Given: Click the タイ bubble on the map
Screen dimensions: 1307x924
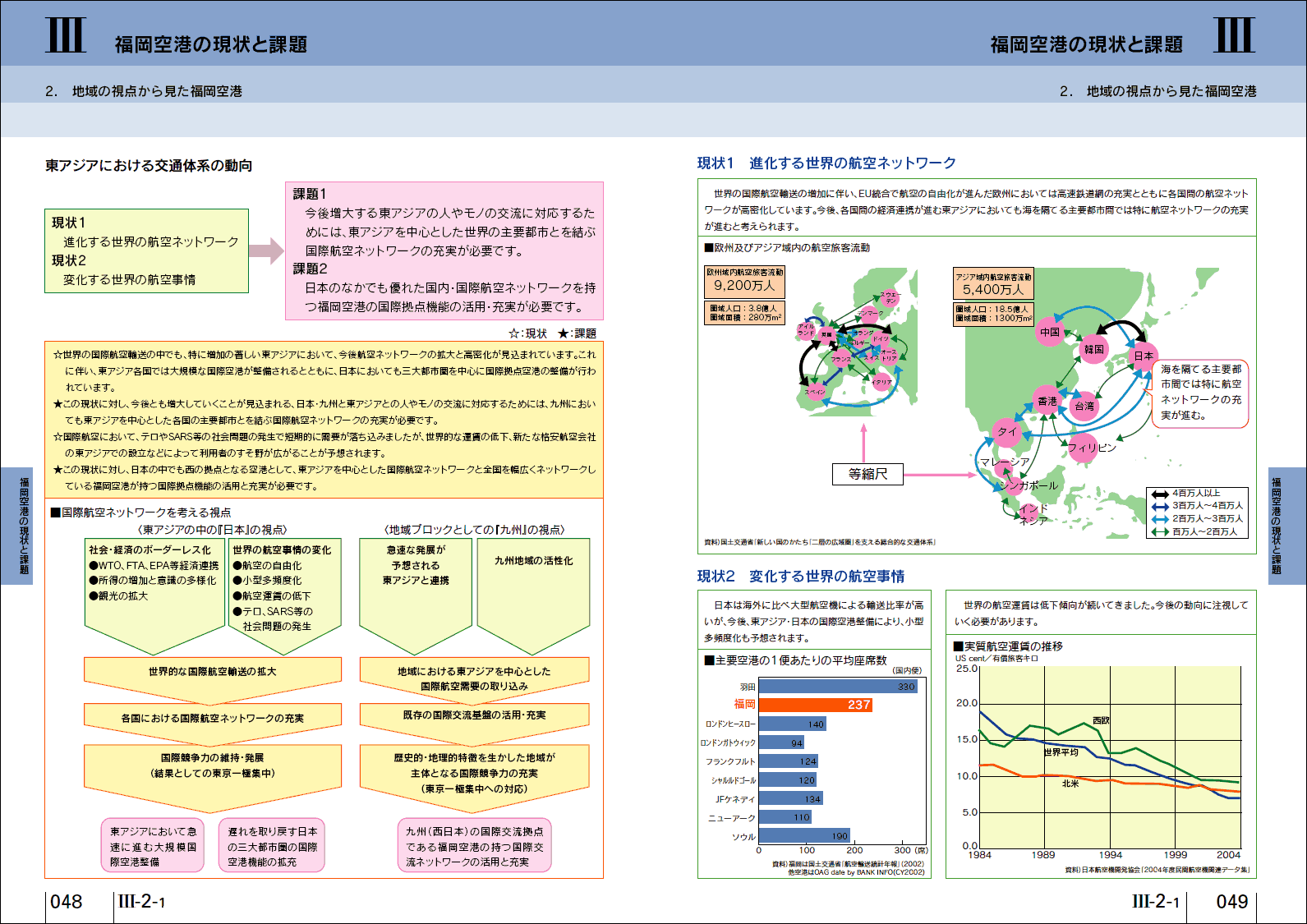Looking at the screenshot, I should 1007,432.
